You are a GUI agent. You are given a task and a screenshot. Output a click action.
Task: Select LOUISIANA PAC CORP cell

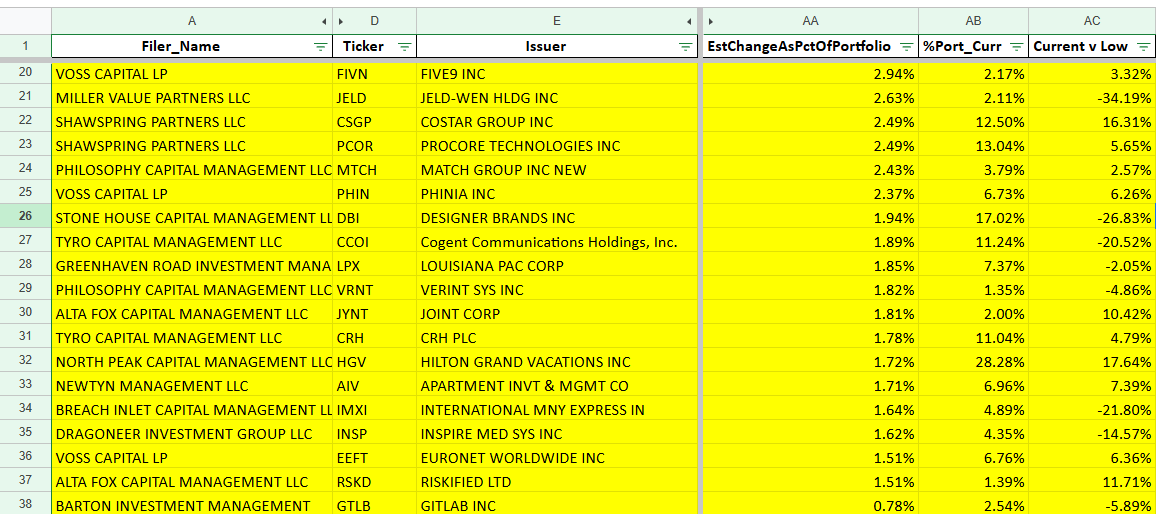pyautogui.click(x=557, y=266)
